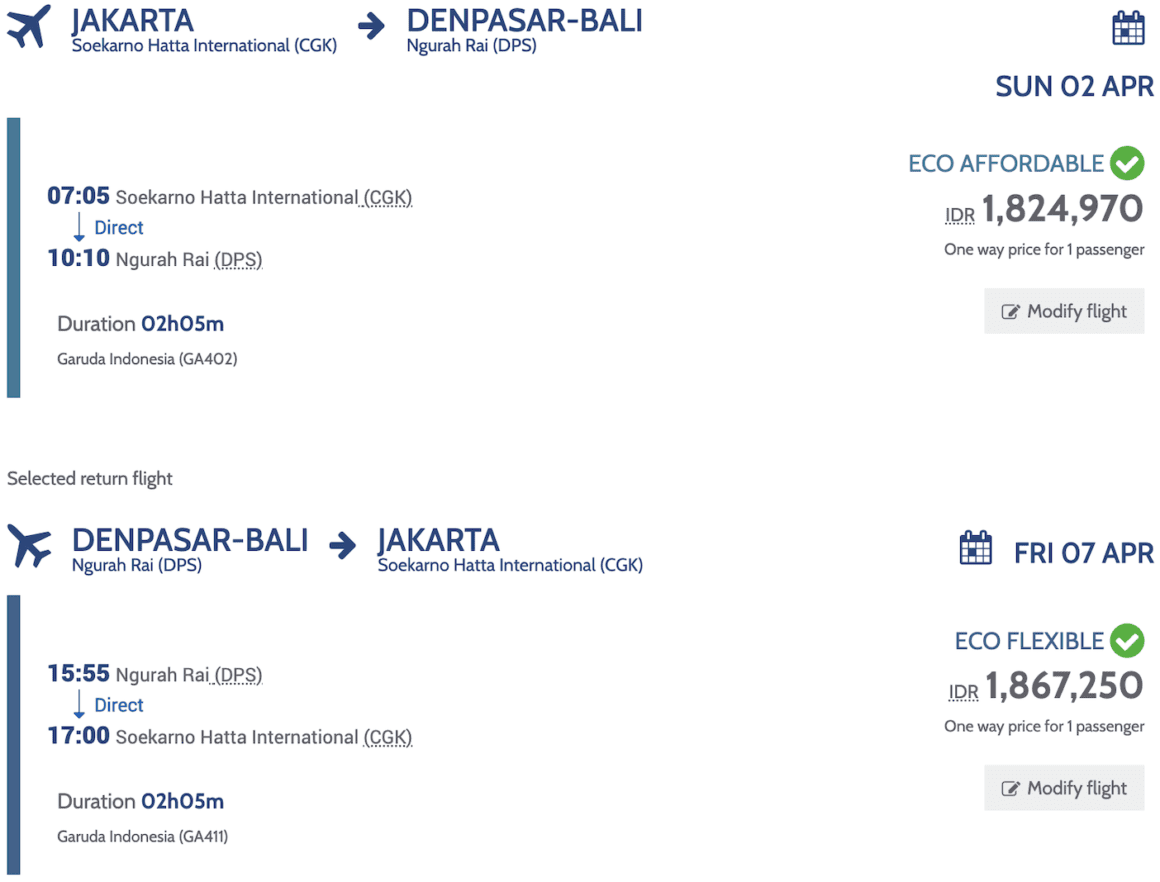This screenshot has height=882, width=1160.
Task: Open the calendar icon beside FRI 07 APR
Action: 975,548
